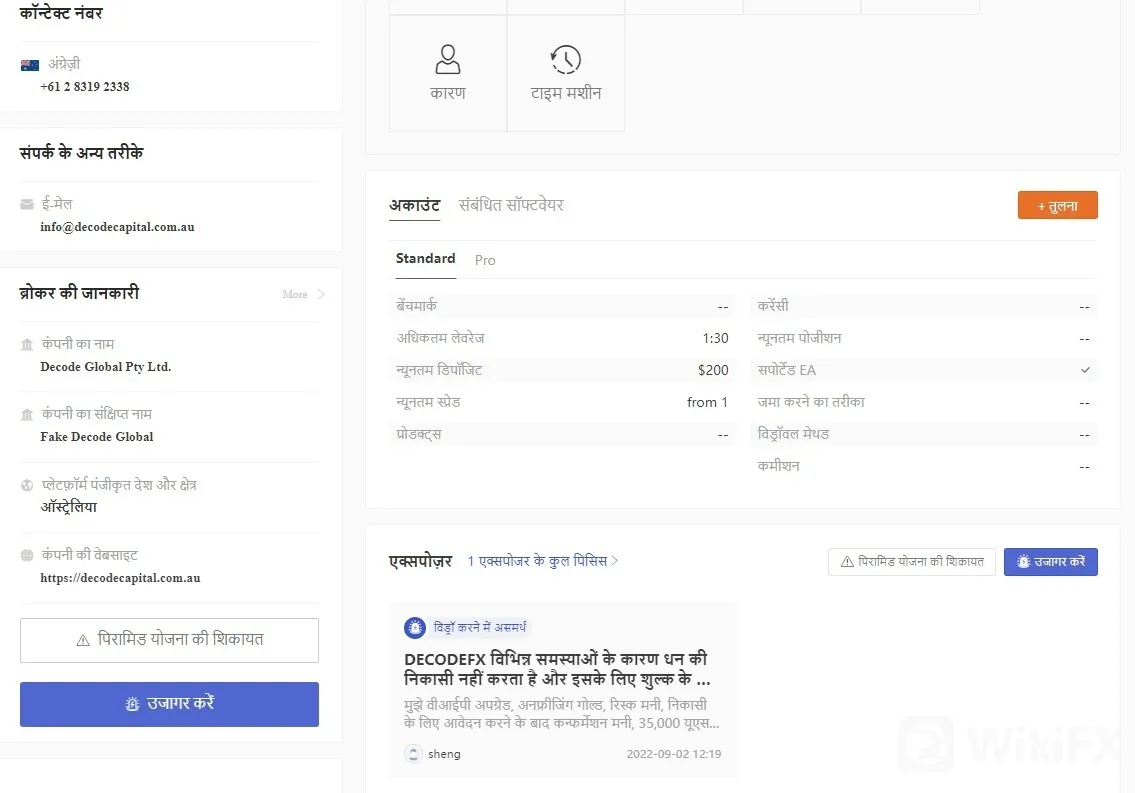Viewport: 1135px width, 793px height.
Task: Click the न्यूनतम स्प्रेड label
Action: click(429, 402)
